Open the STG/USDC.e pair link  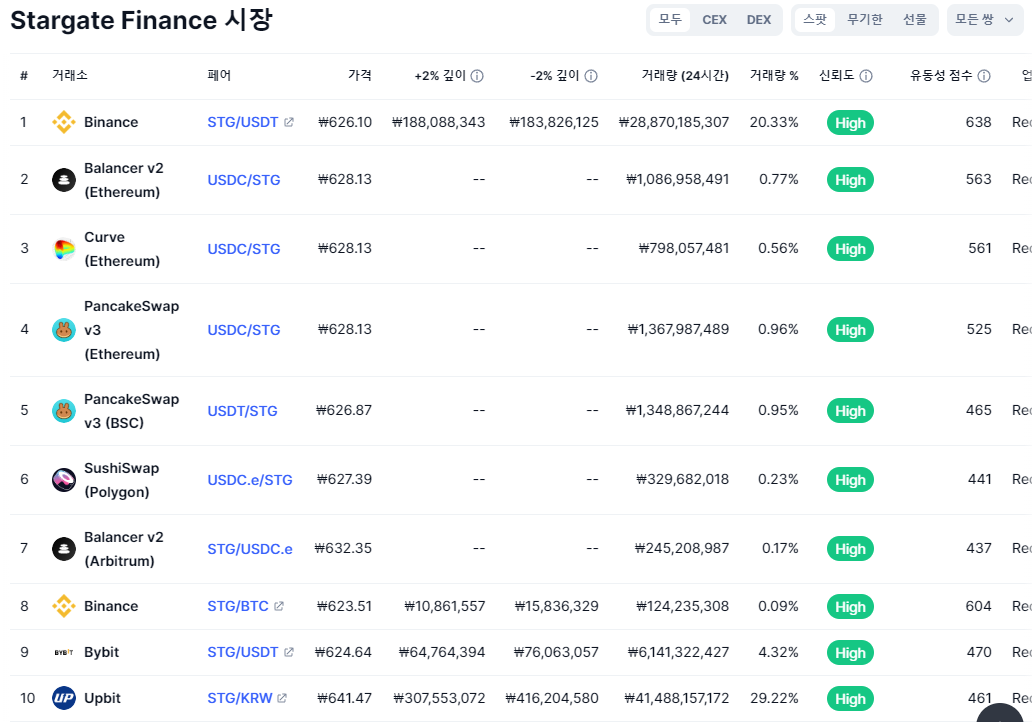tap(250, 549)
